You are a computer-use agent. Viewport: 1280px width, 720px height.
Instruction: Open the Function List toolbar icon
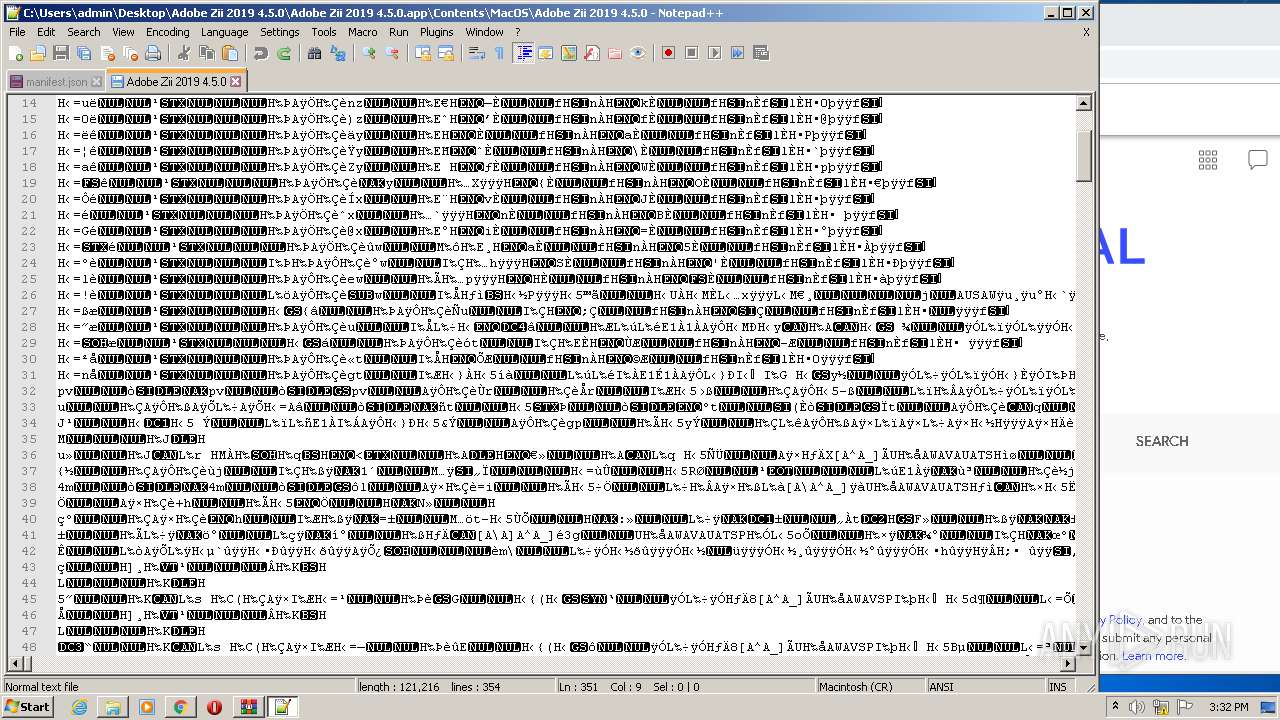pyautogui.click(x=592, y=53)
